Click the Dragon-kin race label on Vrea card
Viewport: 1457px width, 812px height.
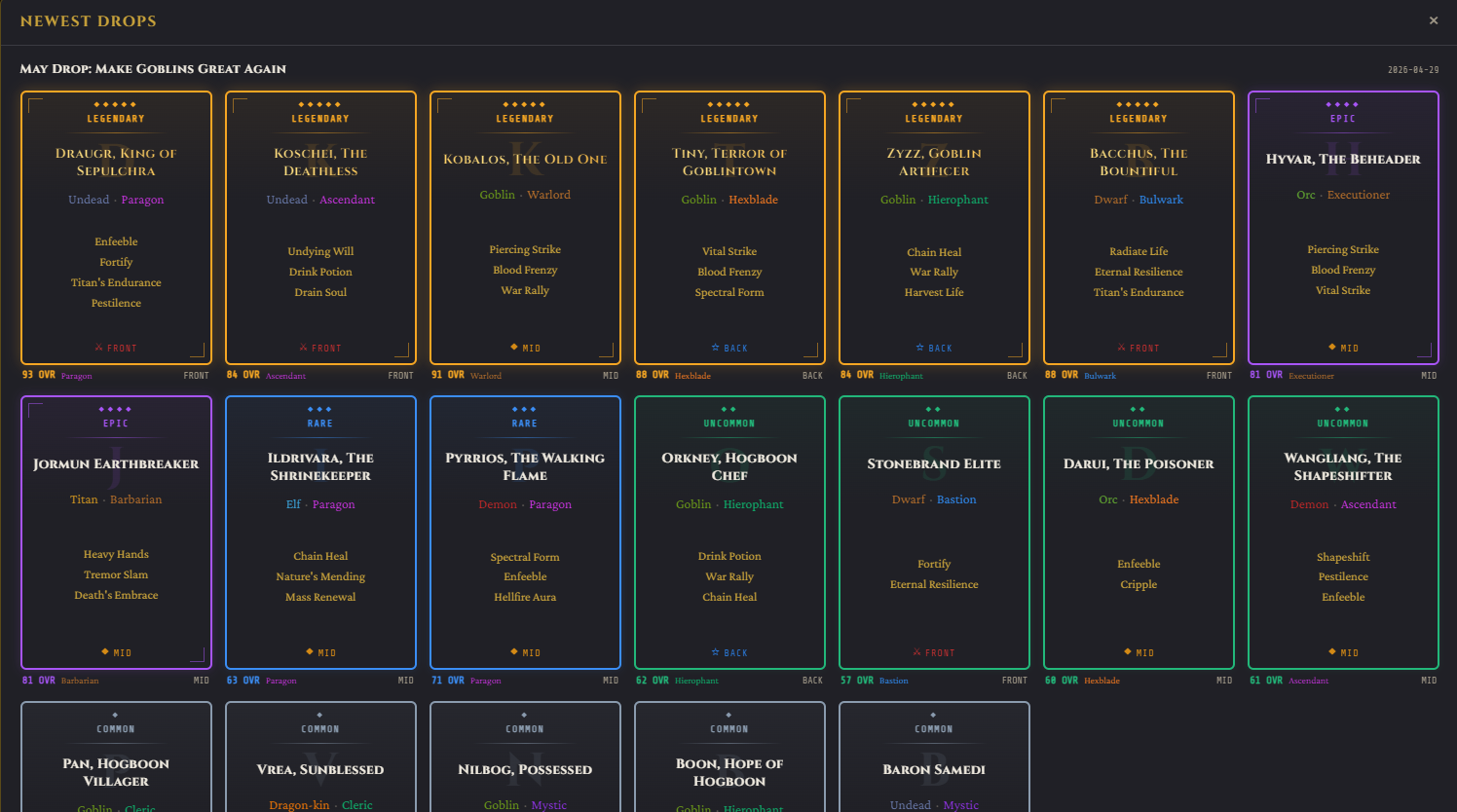click(x=299, y=805)
